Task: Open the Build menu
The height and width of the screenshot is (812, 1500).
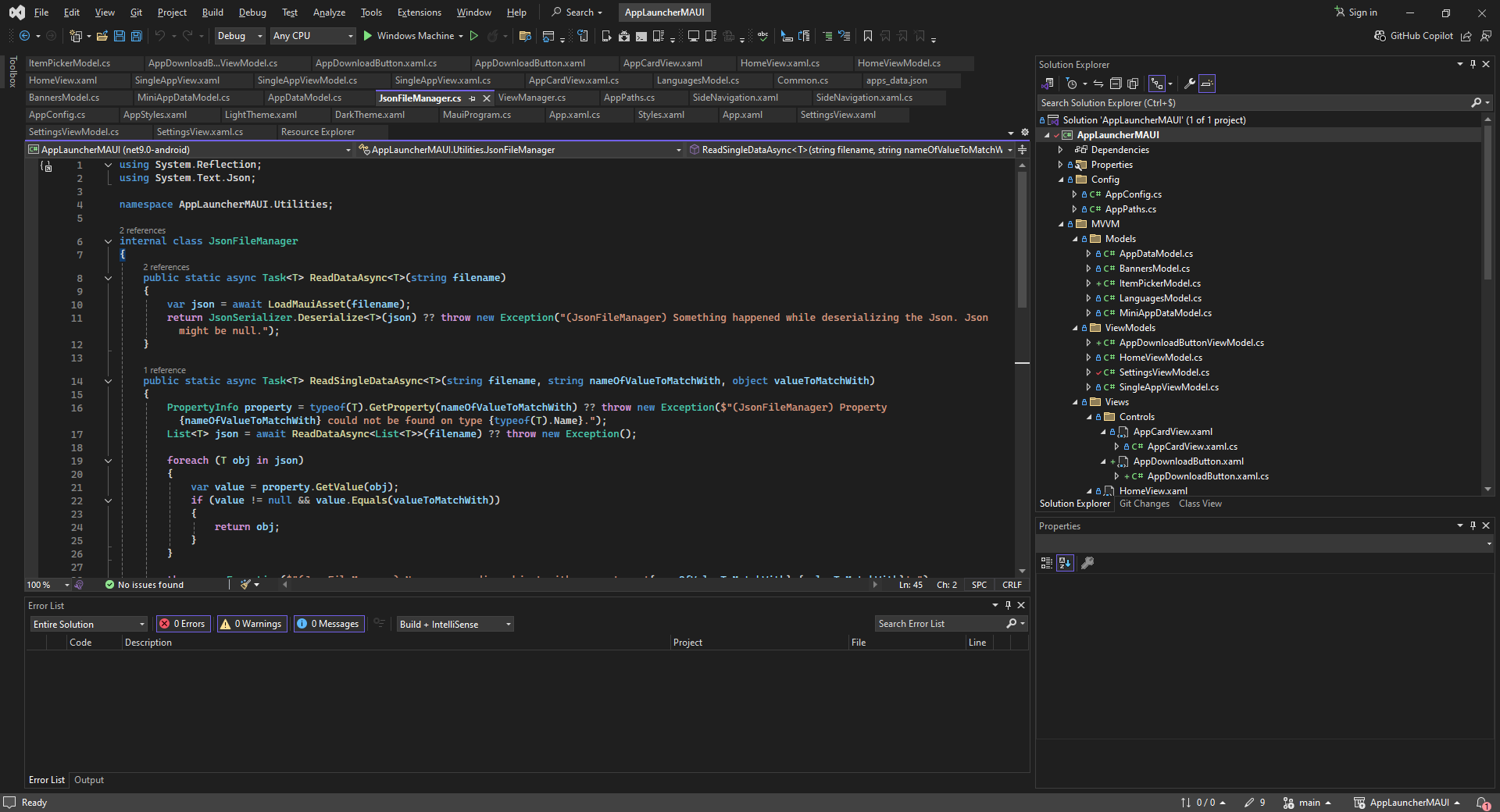Action: 212,12
